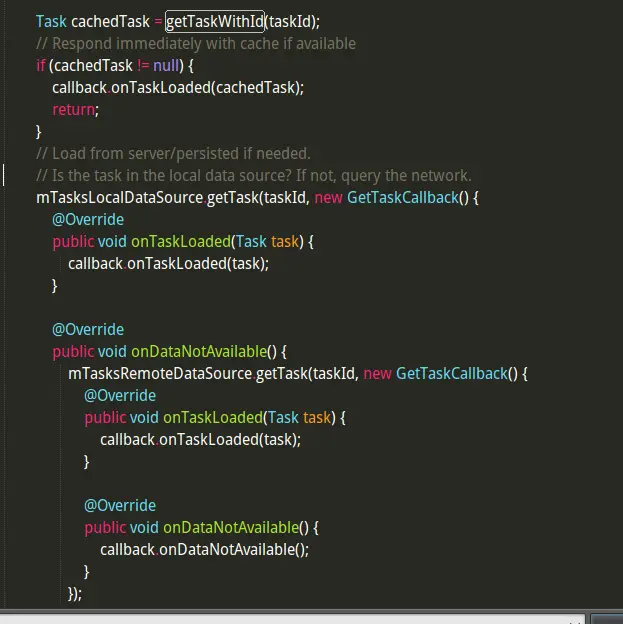Click the mTasksRemoteDataSource identifier
Image resolution: width=623 pixels, height=624 pixels.
(x=160, y=373)
